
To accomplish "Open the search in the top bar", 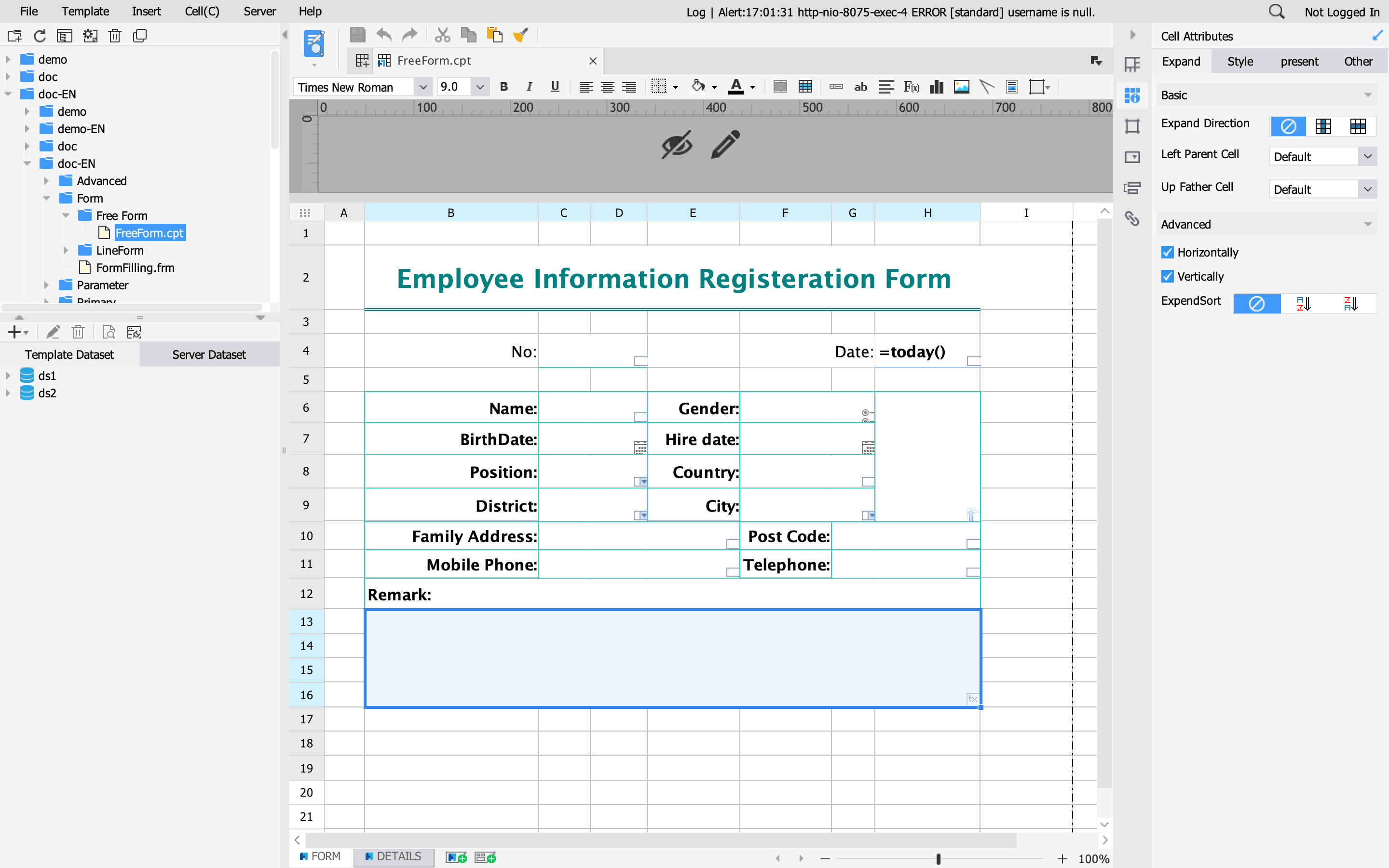I will click(x=1277, y=12).
